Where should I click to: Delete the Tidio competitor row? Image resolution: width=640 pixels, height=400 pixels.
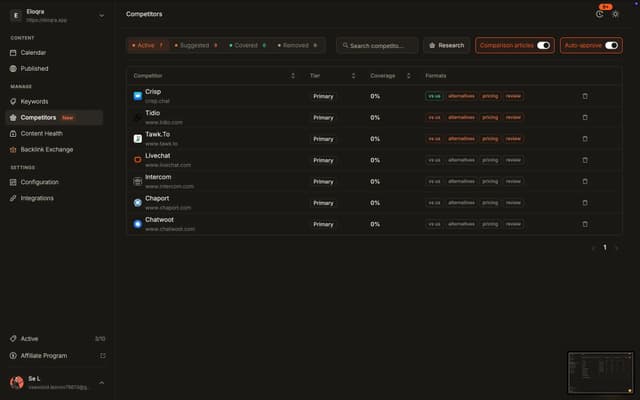[x=585, y=118]
